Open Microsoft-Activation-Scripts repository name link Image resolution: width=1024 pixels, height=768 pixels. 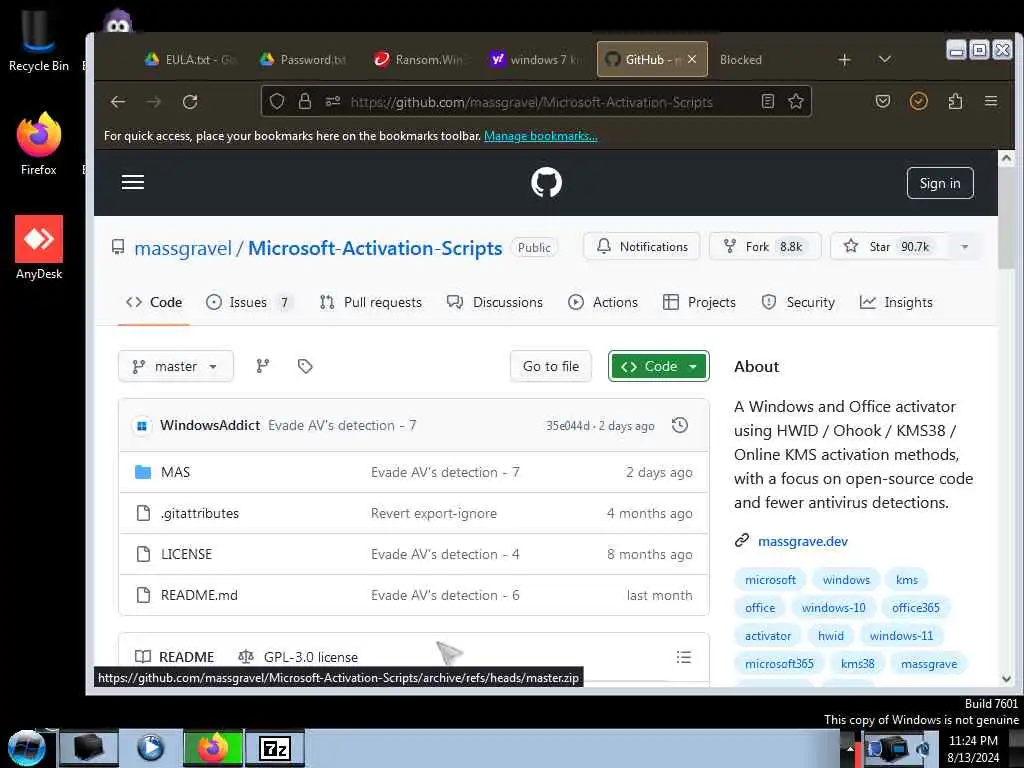(x=375, y=249)
